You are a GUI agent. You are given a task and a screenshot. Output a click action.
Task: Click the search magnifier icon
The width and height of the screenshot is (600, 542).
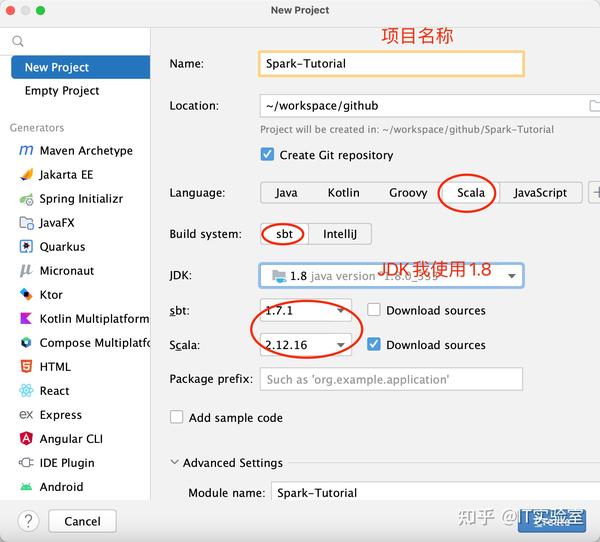[x=18, y=41]
